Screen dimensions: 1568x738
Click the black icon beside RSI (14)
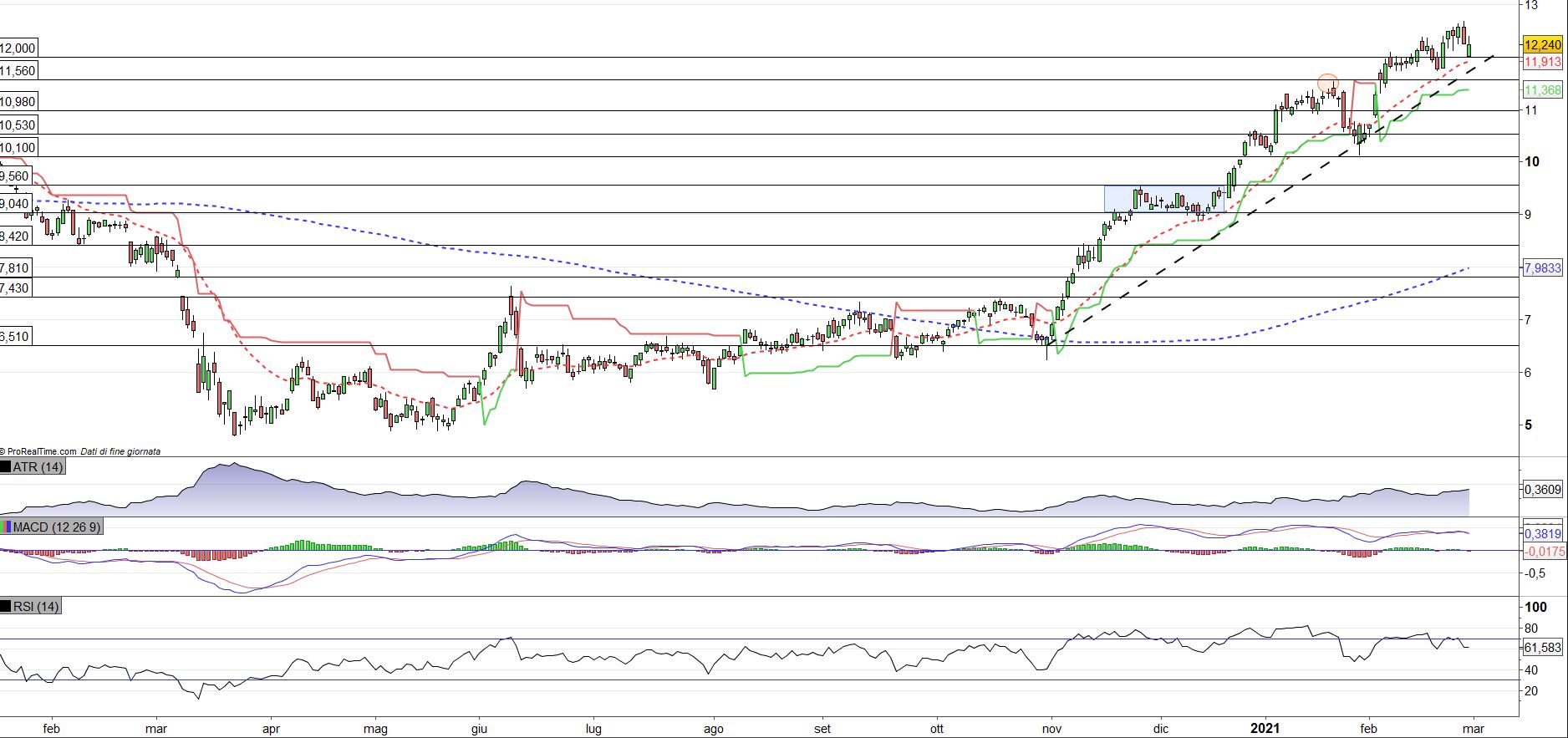click(x=6, y=607)
